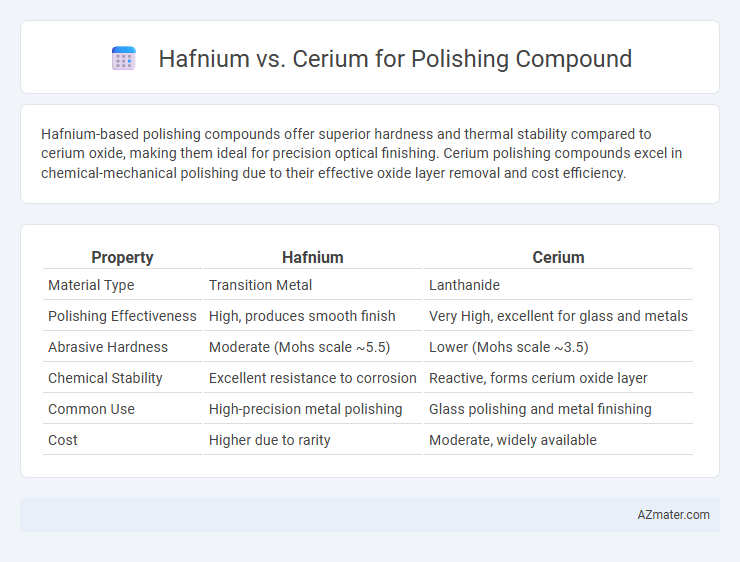Click 'Moderate, widely available' cell
Screen dimensions: 740x562
coord(513,440)
